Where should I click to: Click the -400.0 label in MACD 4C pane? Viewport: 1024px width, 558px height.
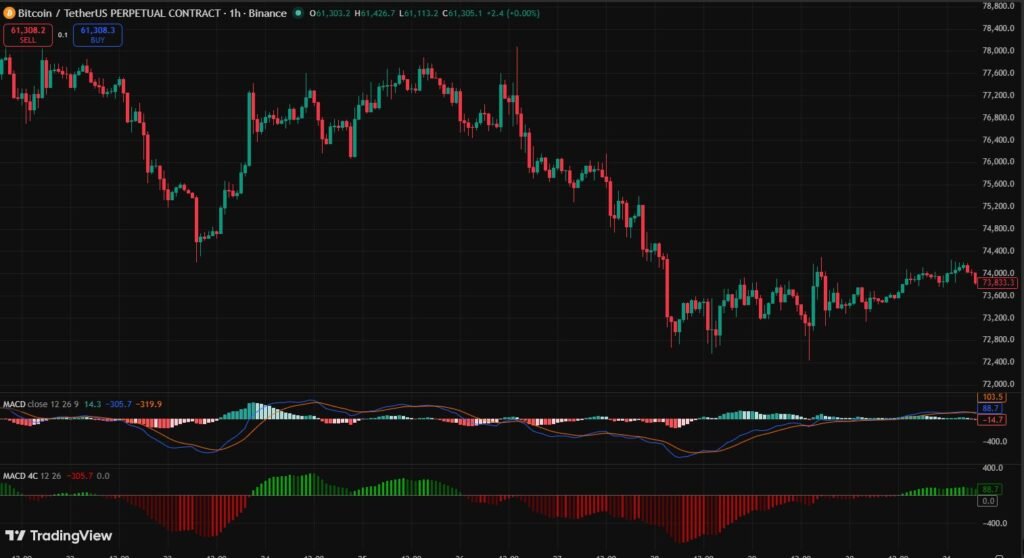993,523
